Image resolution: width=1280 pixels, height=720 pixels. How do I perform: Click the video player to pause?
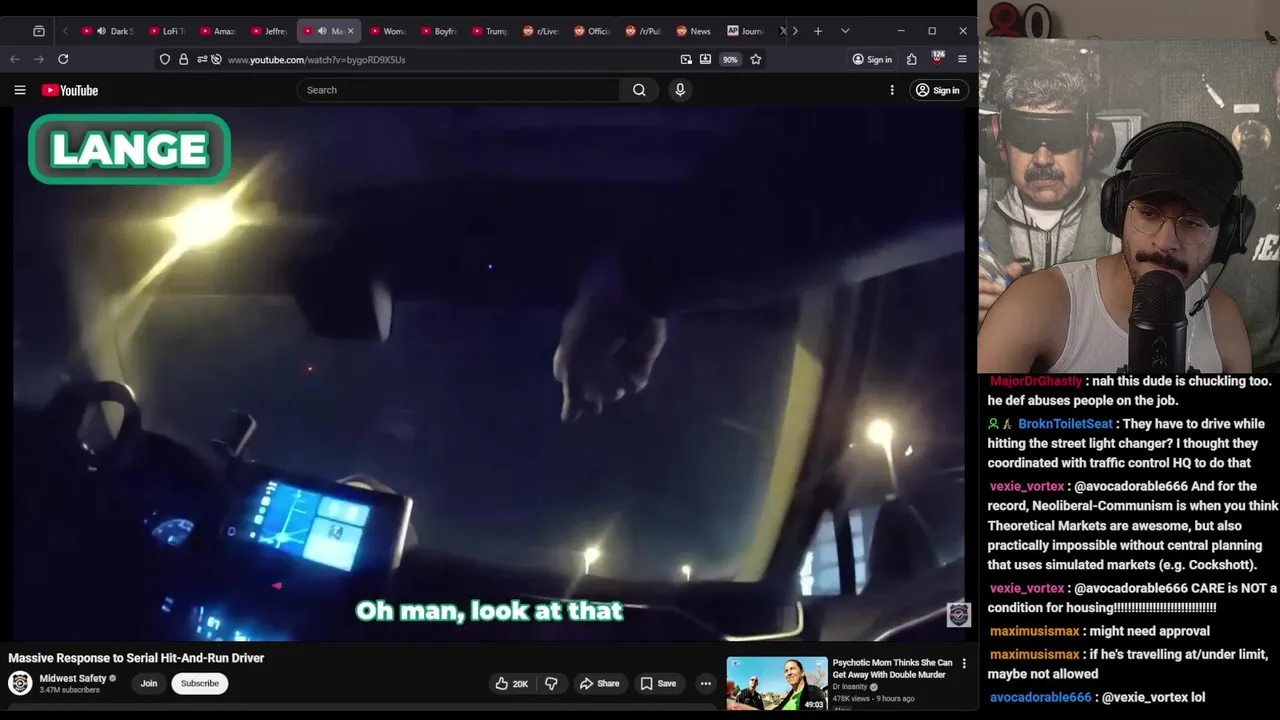click(x=489, y=375)
